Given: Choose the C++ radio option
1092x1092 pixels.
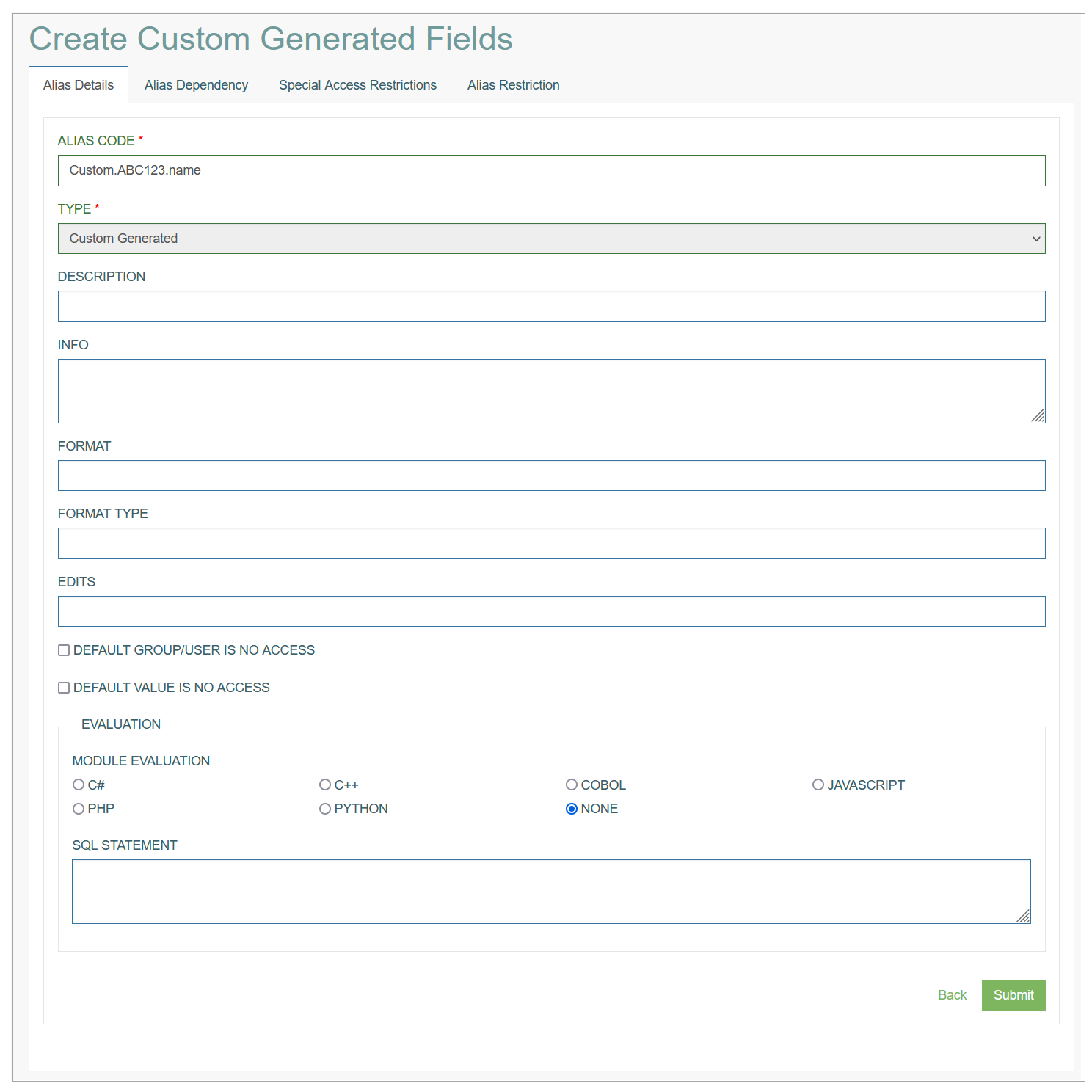Looking at the screenshot, I should pos(325,785).
